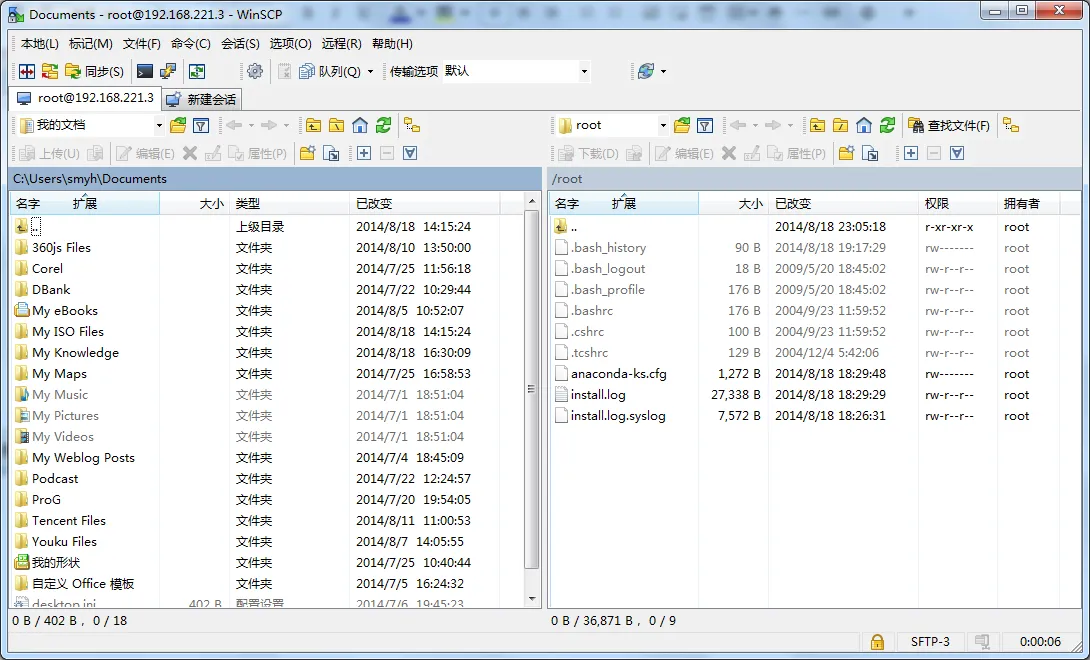The width and height of the screenshot is (1090, 660).
Task: Click the remote /root path bar
Action: [814, 179]
